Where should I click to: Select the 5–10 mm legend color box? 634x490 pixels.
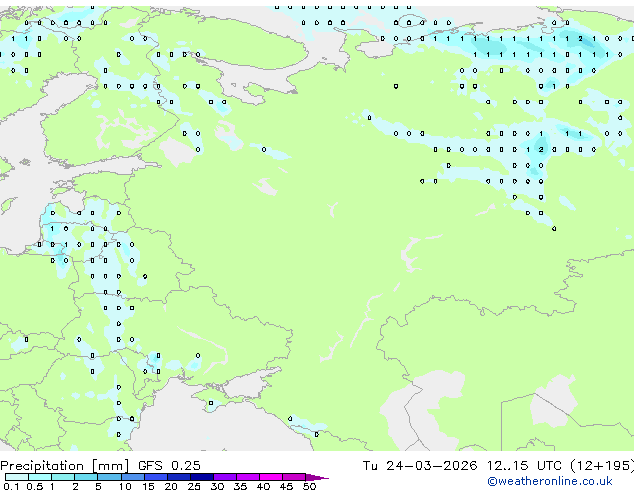click(x=109, y=477)
